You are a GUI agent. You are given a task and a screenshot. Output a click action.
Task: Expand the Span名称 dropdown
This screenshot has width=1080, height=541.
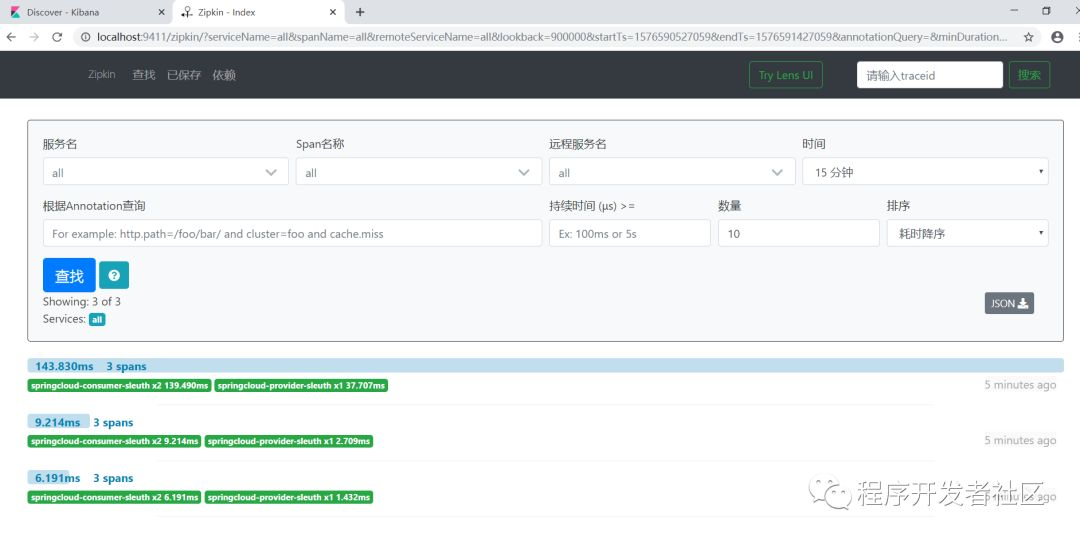click(419, 172)
